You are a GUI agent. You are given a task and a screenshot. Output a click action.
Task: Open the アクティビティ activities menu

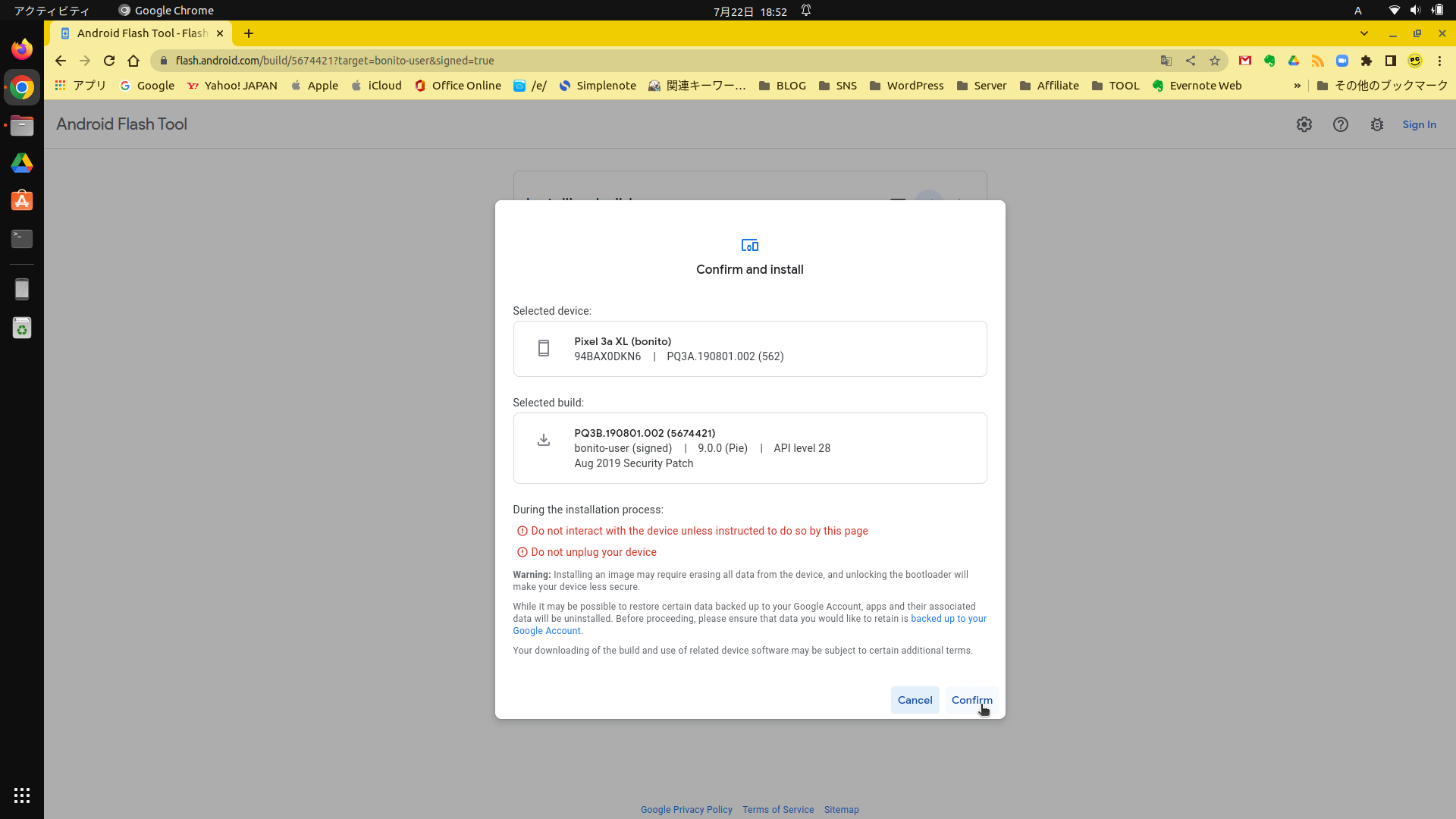click(52, 11)
